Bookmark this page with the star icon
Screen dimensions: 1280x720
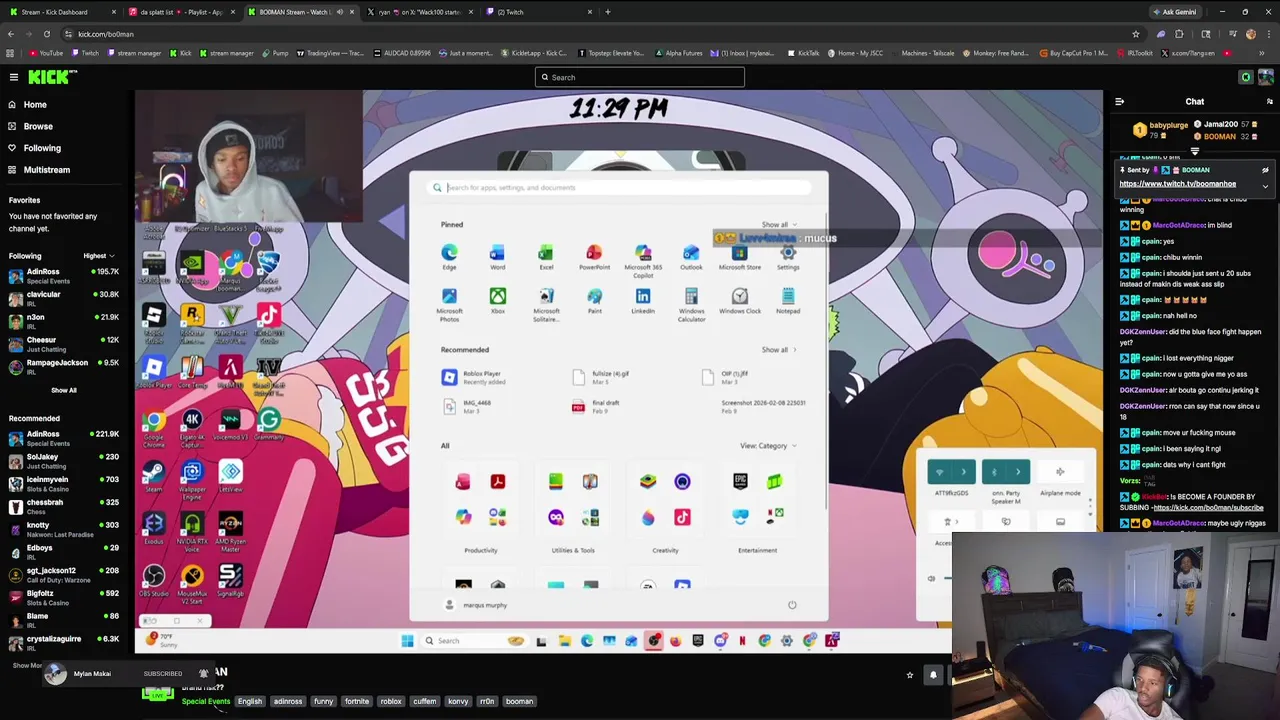(1135, 34)
